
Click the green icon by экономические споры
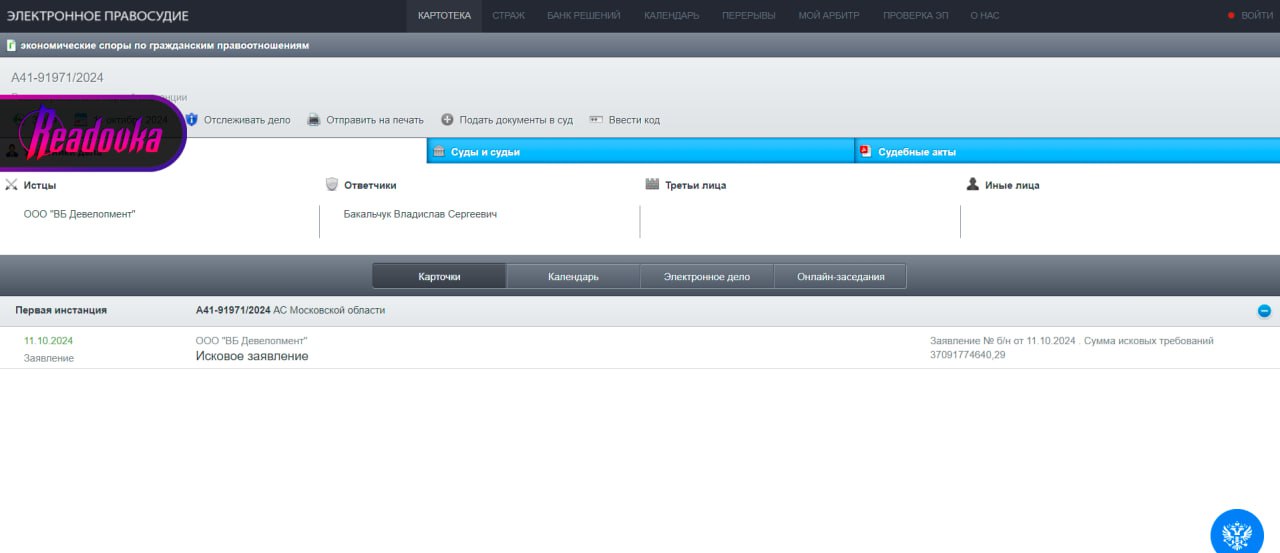click(x=10, y=46)
